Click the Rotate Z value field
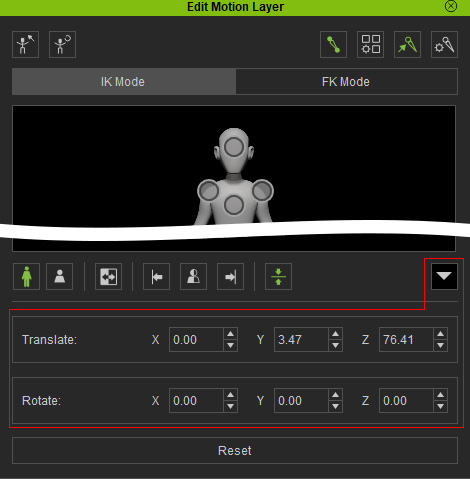 [406, 401]
